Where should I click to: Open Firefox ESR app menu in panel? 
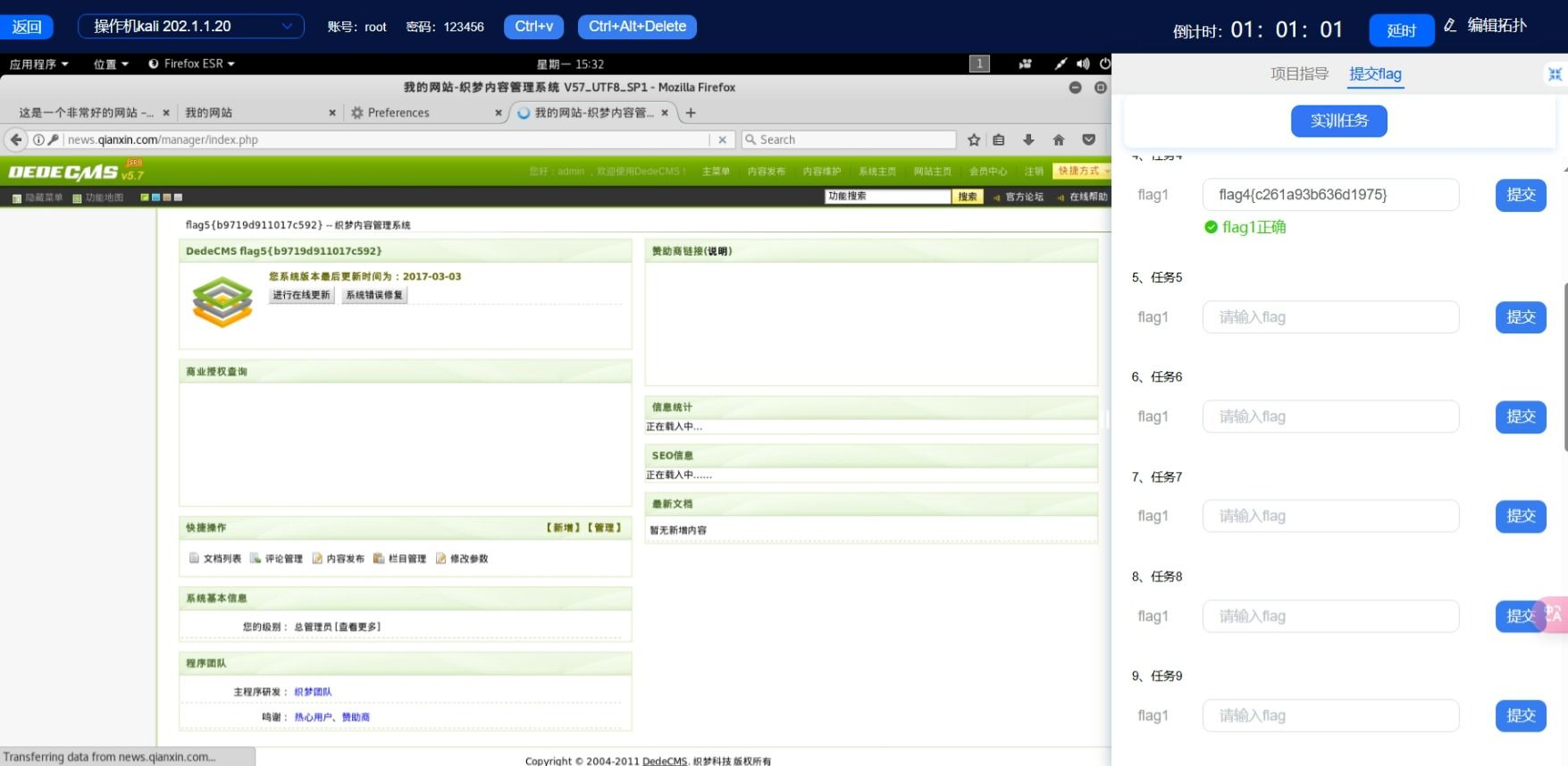pyautogui.click(x=191, y=63)
